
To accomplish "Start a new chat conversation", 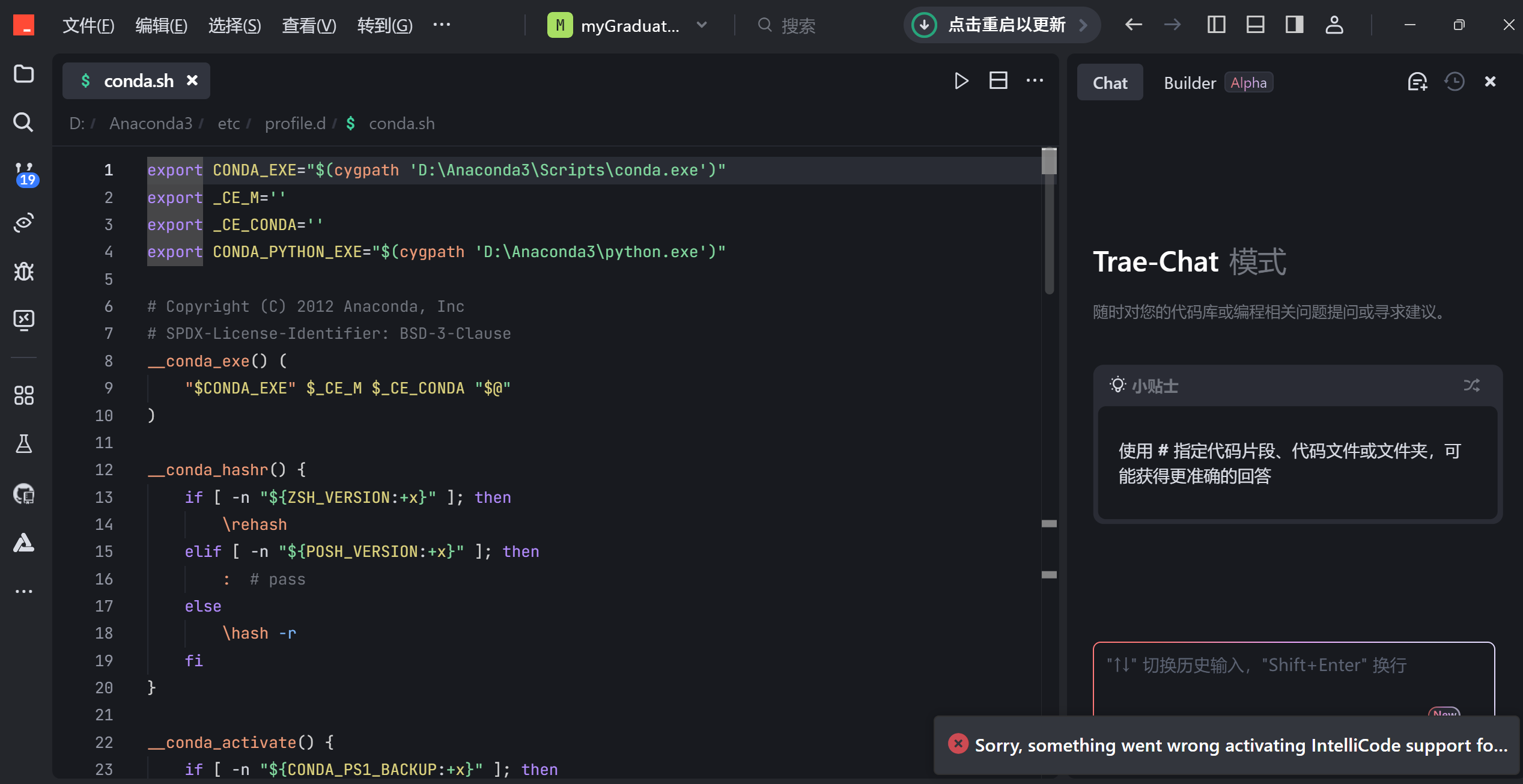I will point(1417,82).
